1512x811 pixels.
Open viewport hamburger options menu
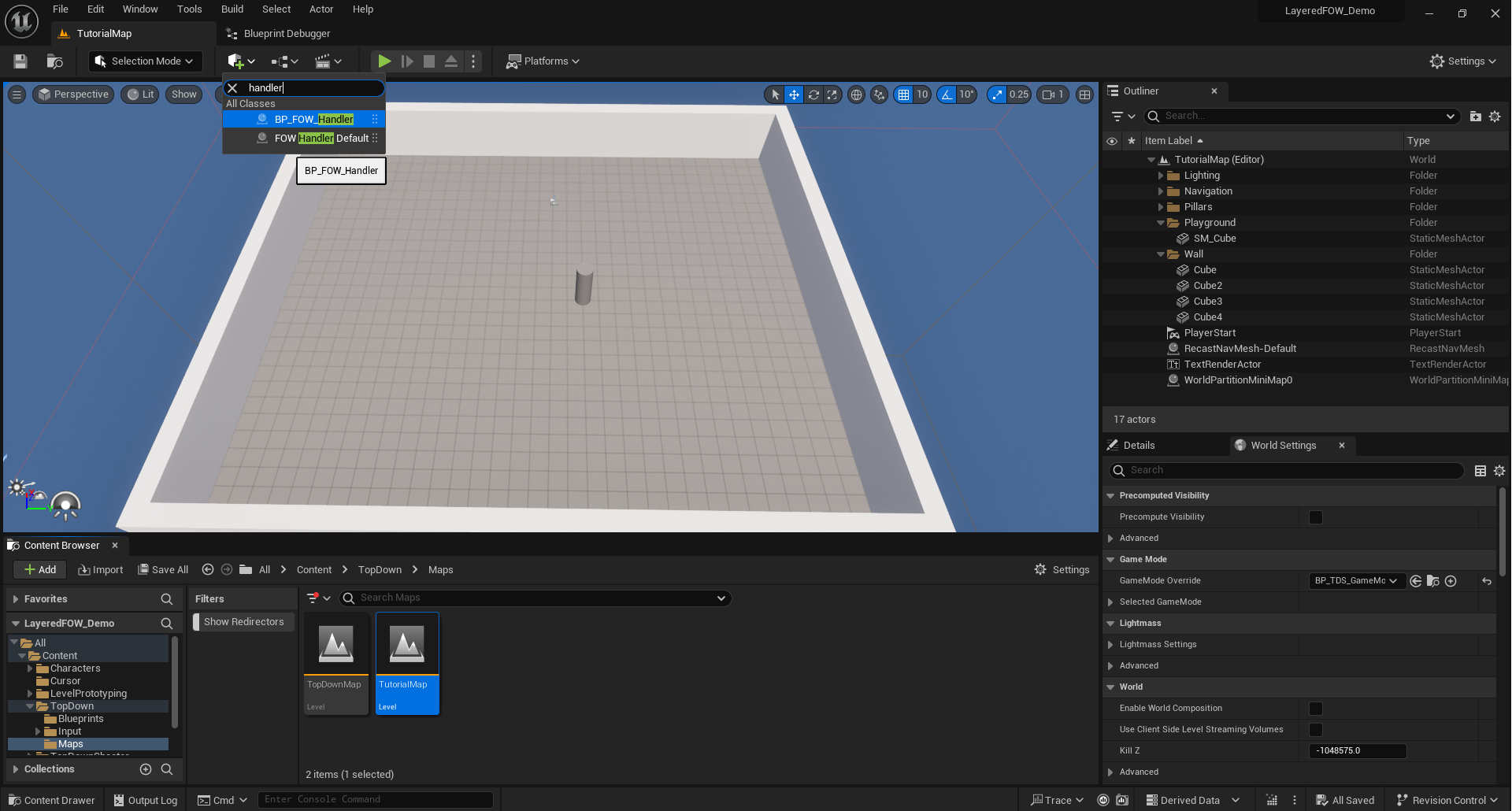(x=17, y=94)
